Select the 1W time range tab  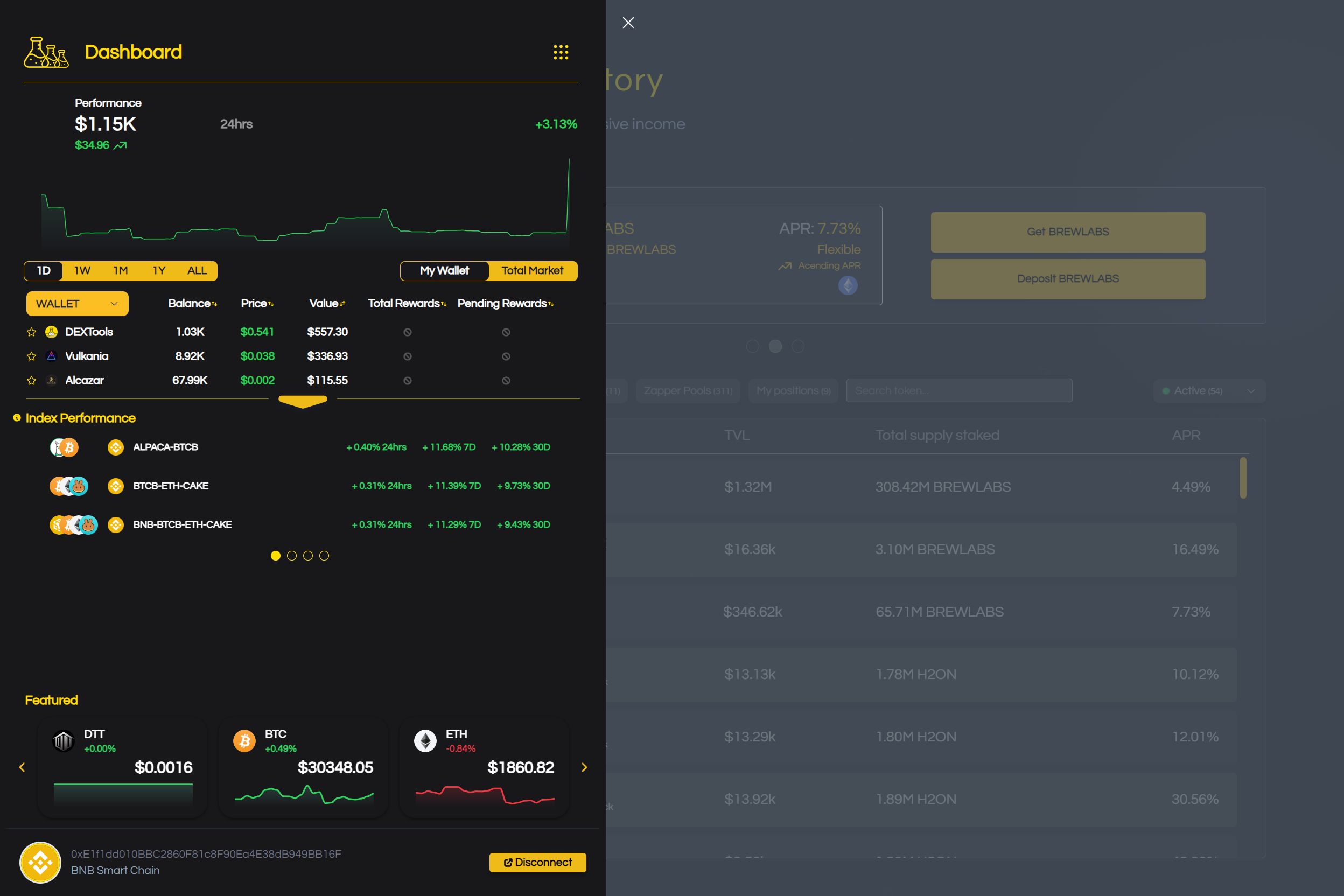point(82,271)
